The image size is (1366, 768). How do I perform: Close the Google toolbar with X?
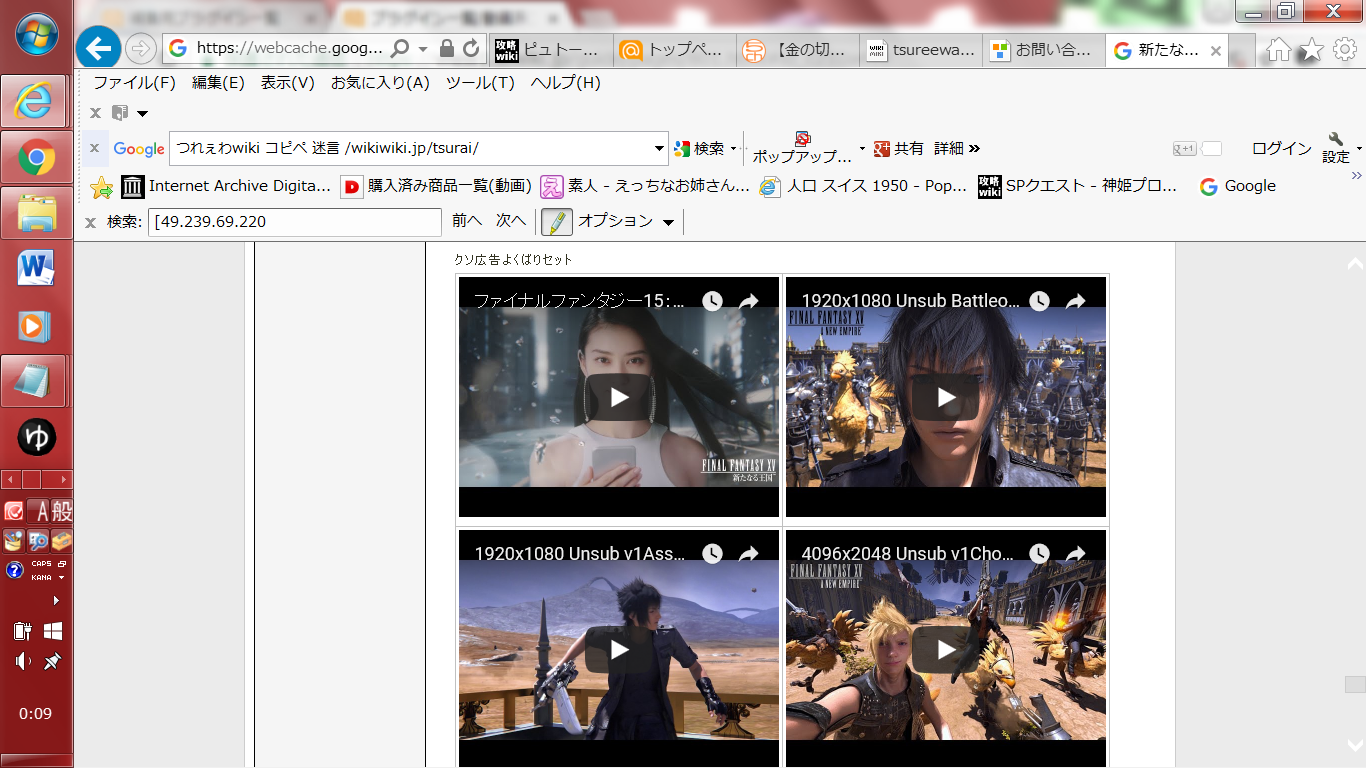point(95,148)
